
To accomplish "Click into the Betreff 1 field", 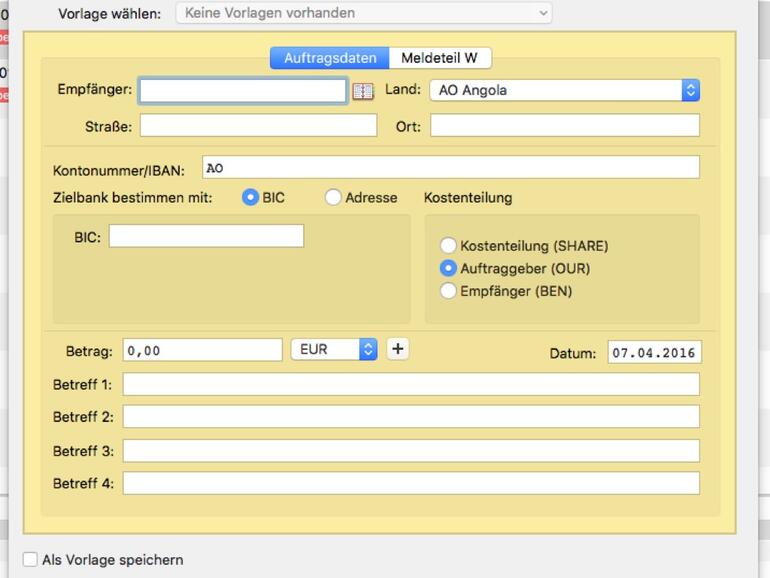I will (411, 384).
